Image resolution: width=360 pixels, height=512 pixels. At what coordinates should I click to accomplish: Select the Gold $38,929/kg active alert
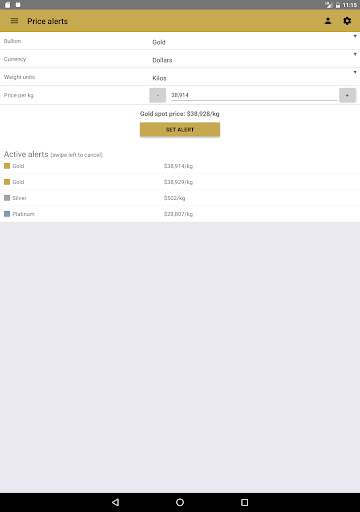(x=180, y=182)
